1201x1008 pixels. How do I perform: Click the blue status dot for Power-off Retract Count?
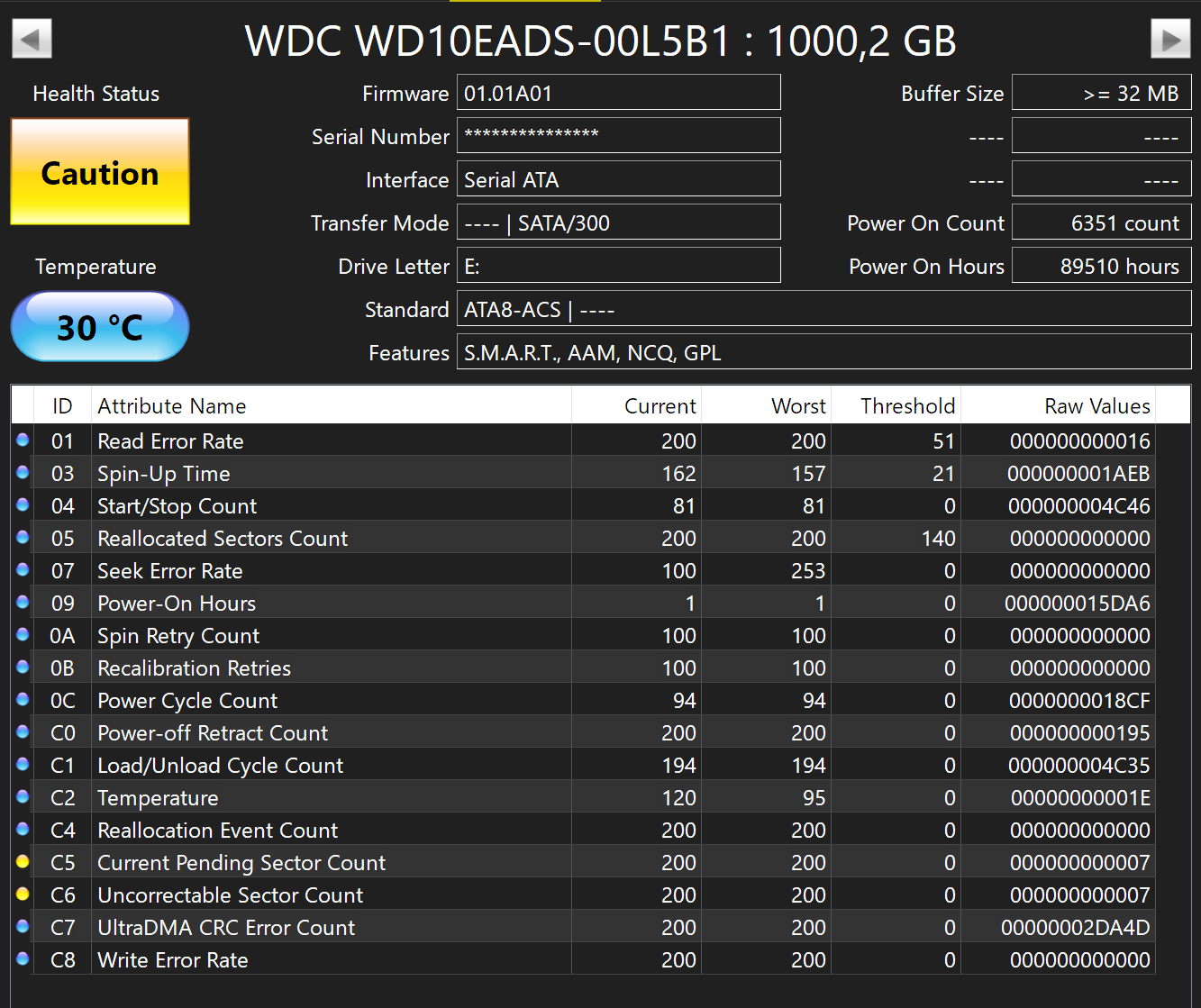tap(23, 732)
